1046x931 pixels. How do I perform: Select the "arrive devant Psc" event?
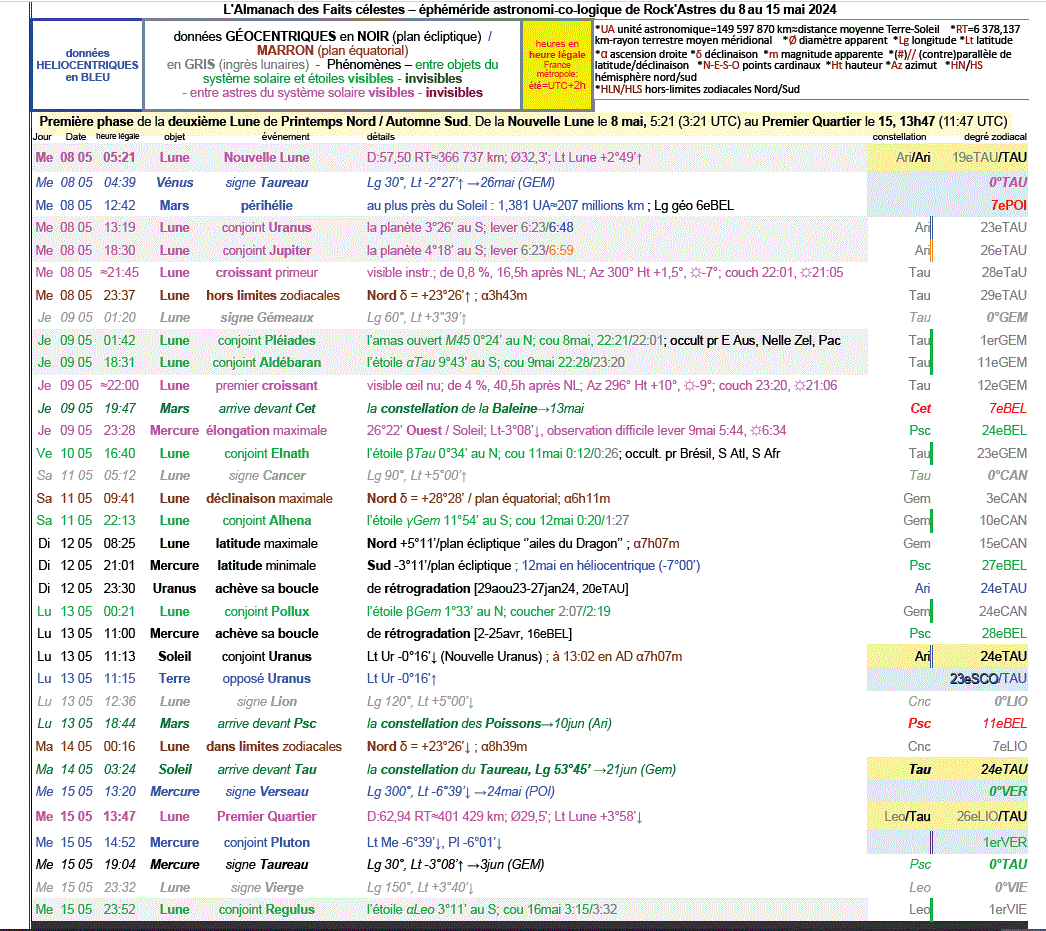point(267,724)
